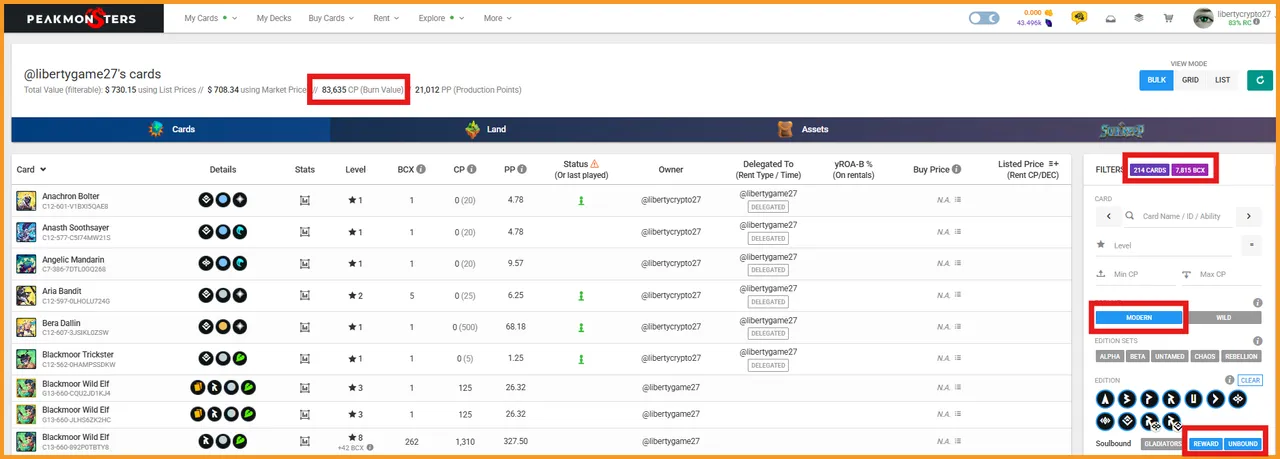Select the Soulkeep tab
The width and height of the screenshot is (1280, 459).
(x=1119, y=129)
